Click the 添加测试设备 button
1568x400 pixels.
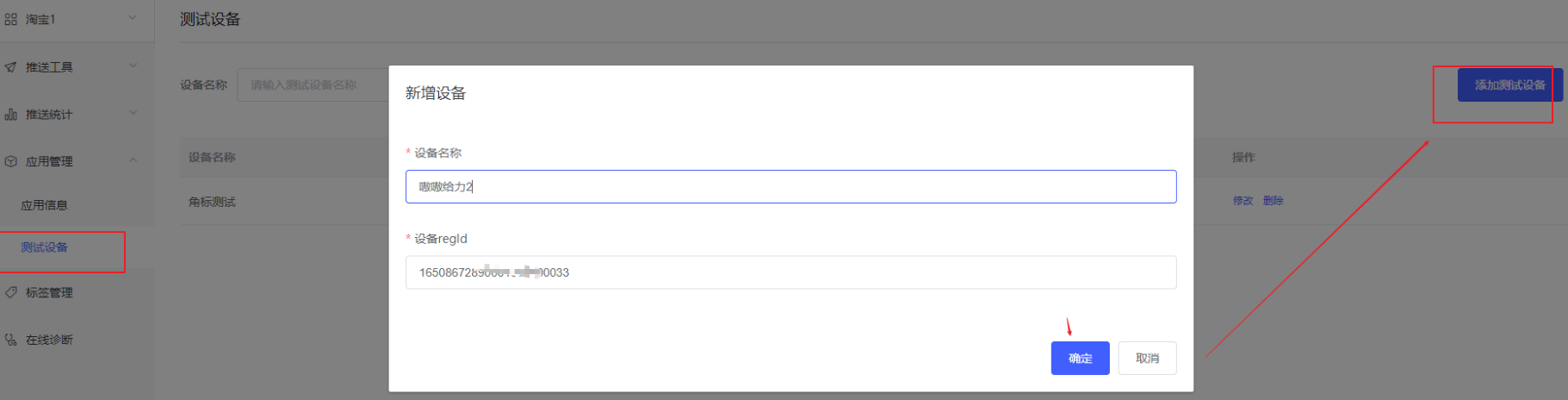(x=1509, y=85)
